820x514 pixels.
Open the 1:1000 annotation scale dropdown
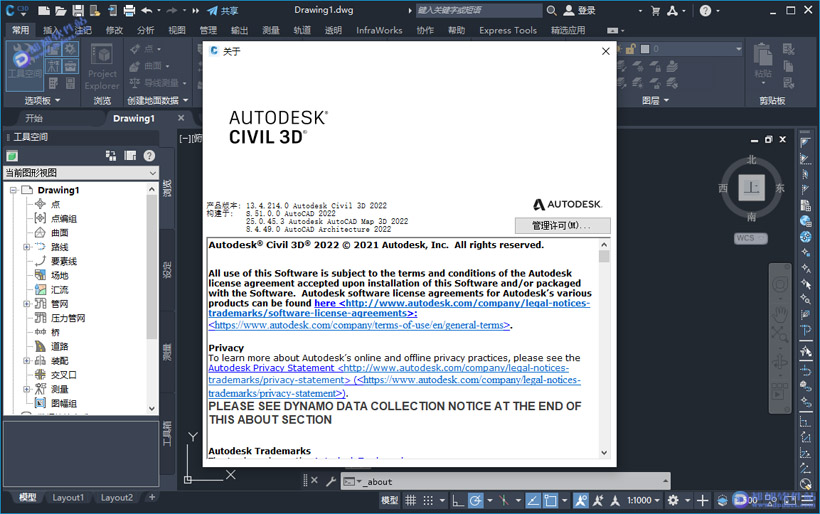point(643,500)
